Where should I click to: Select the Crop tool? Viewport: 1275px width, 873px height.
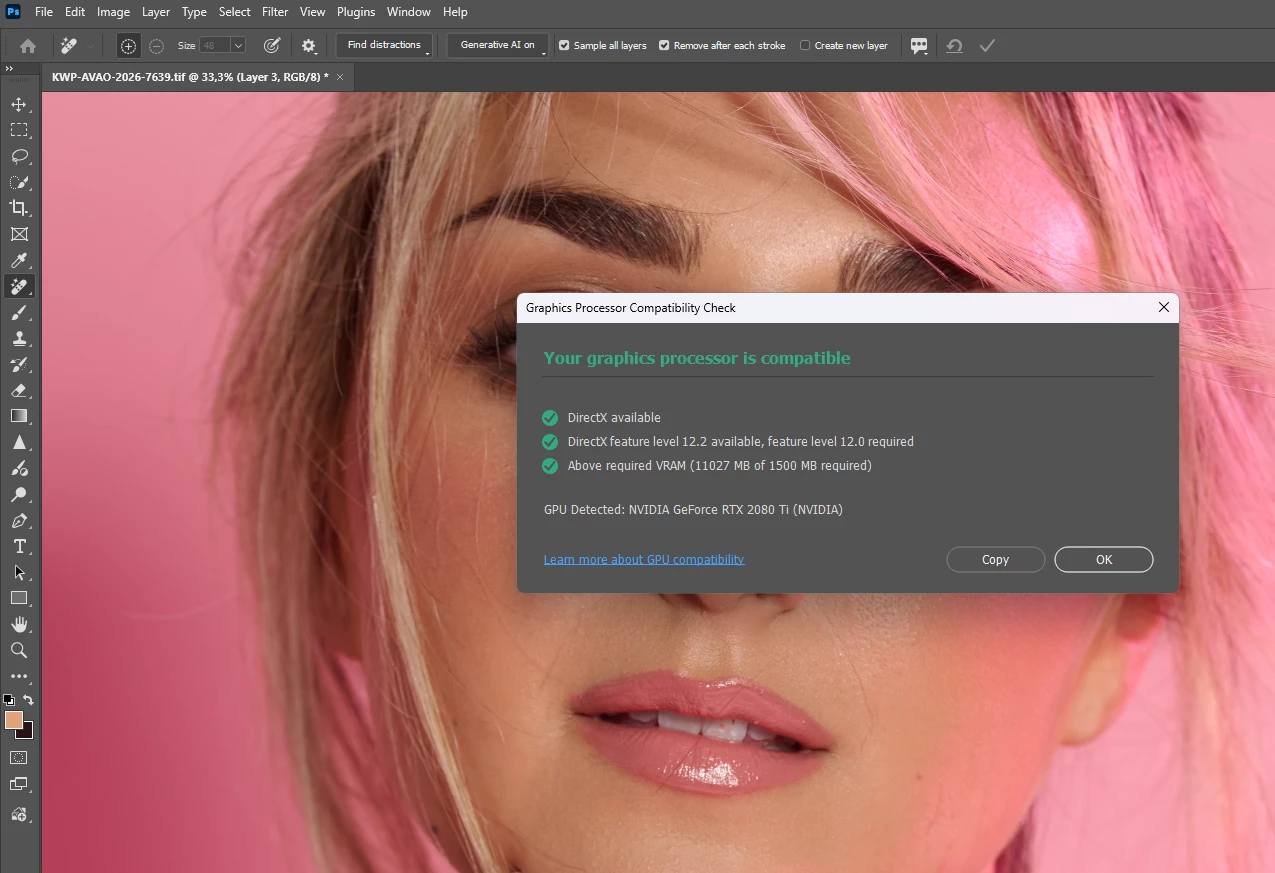tap(19, 208)
